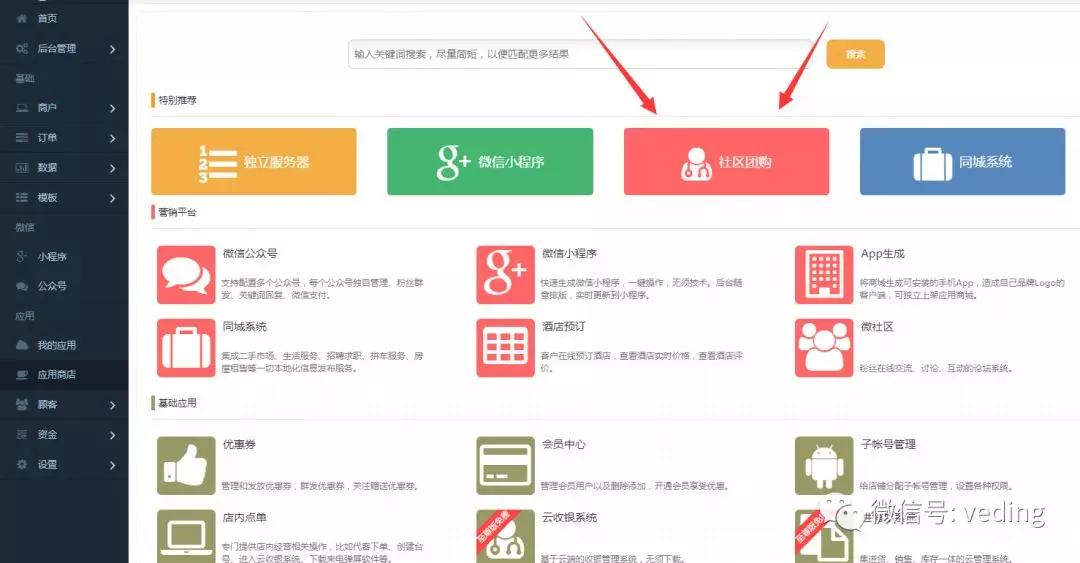The width and height of the screenshot is (1080, 563).
Task: Open the 同城系统 red briefcase app icon
Action: (x=186, y=348)
